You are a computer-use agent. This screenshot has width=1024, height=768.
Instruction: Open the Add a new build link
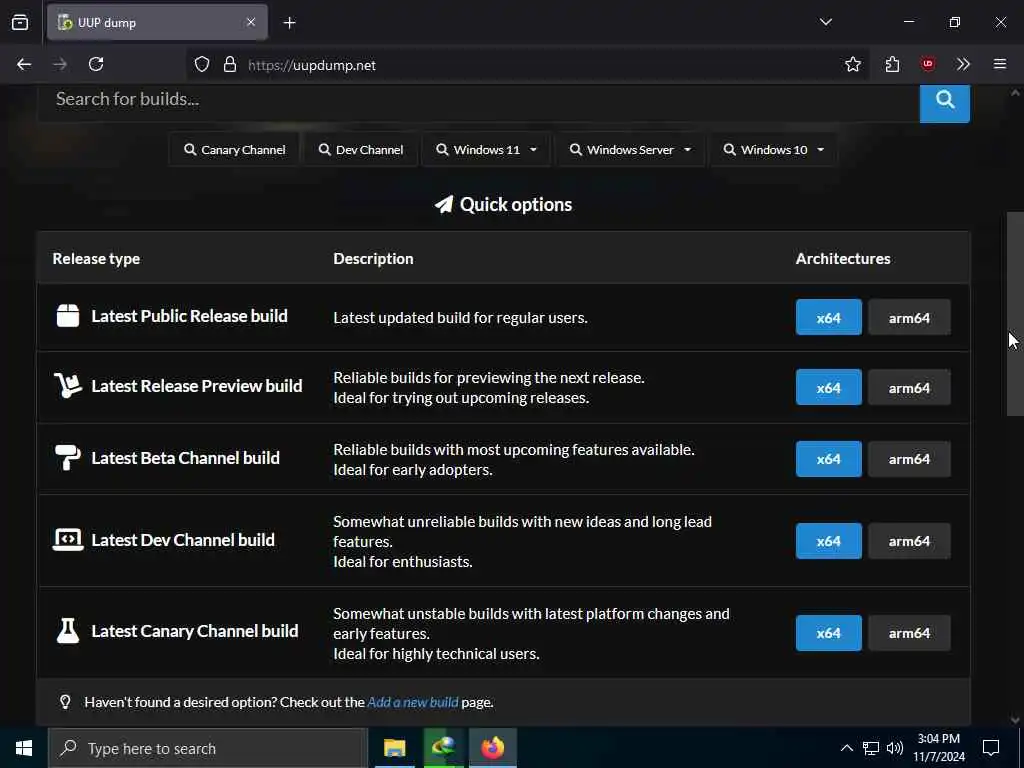pos(413,702)
